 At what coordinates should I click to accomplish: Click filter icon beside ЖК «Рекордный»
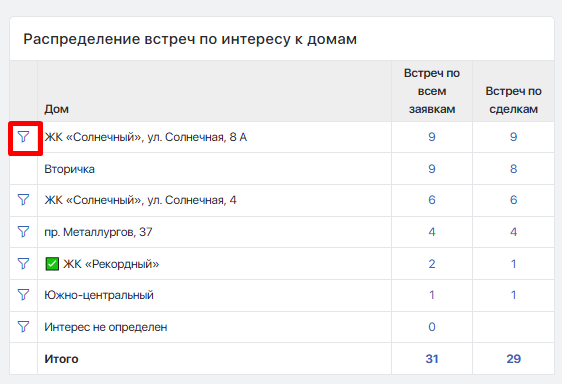[x=23, y=264]
